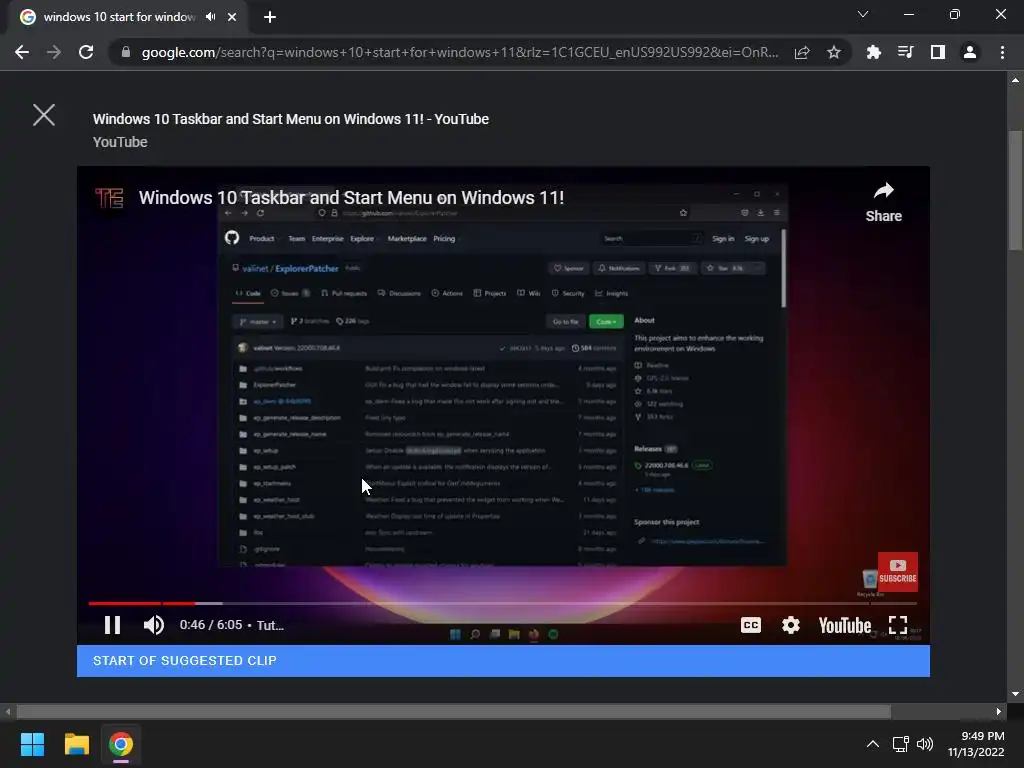Share this page icon in address bar
Image resolution: width=1024 pixels, height=768 pixels.
(x=802, y=52)
